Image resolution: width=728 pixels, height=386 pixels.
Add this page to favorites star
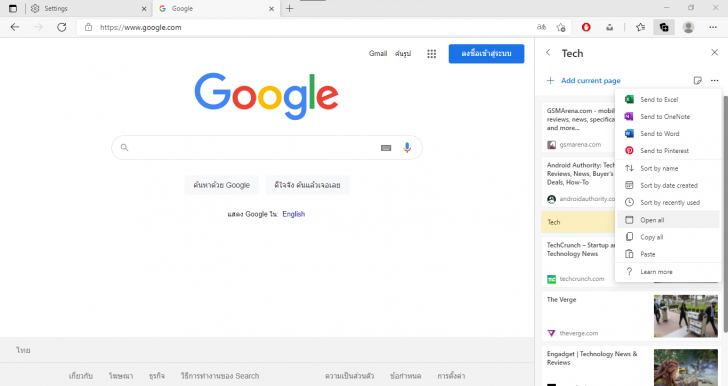[x=561, y=27]
